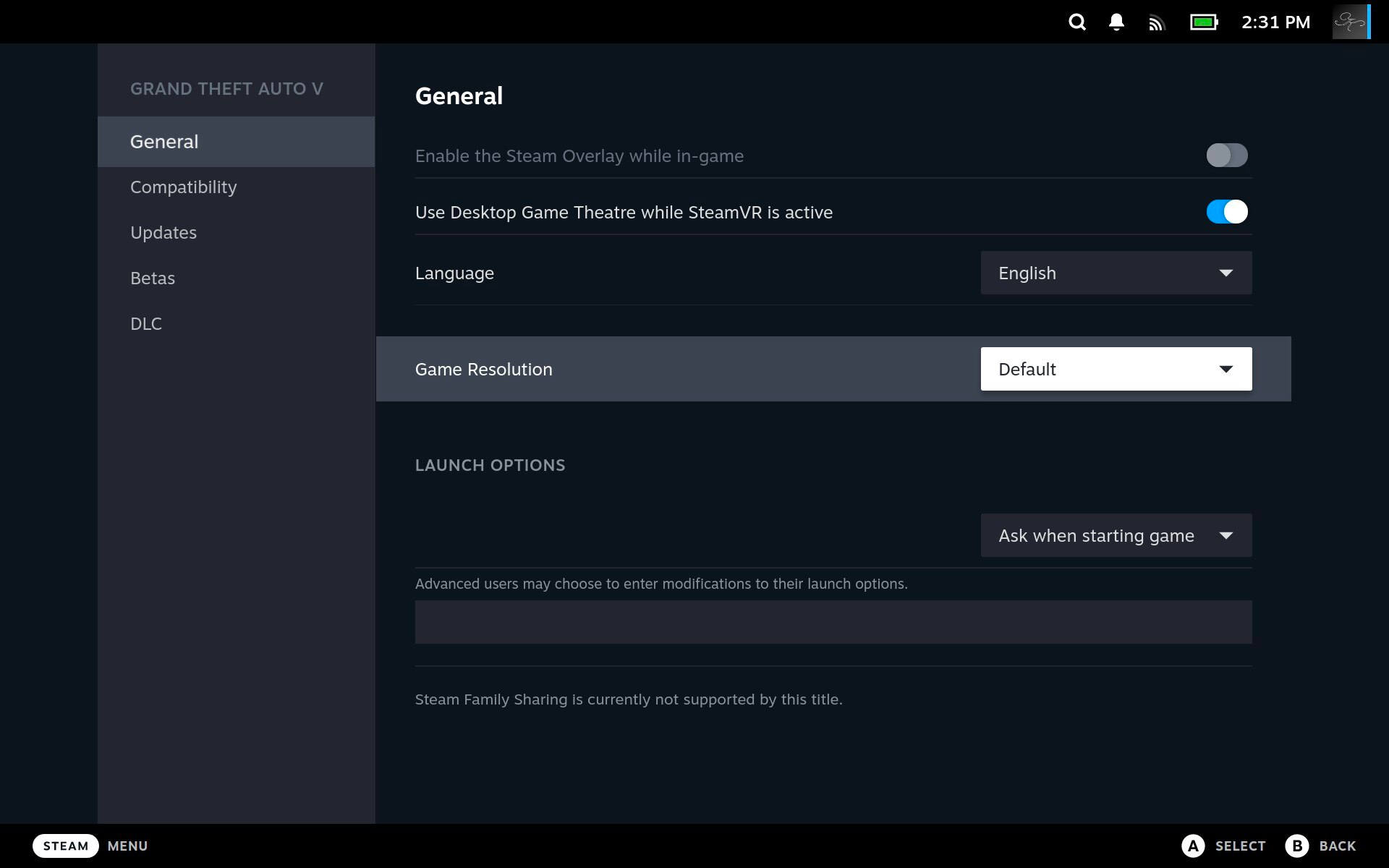Click the A Select button hint

click(x=1223, y=846)
